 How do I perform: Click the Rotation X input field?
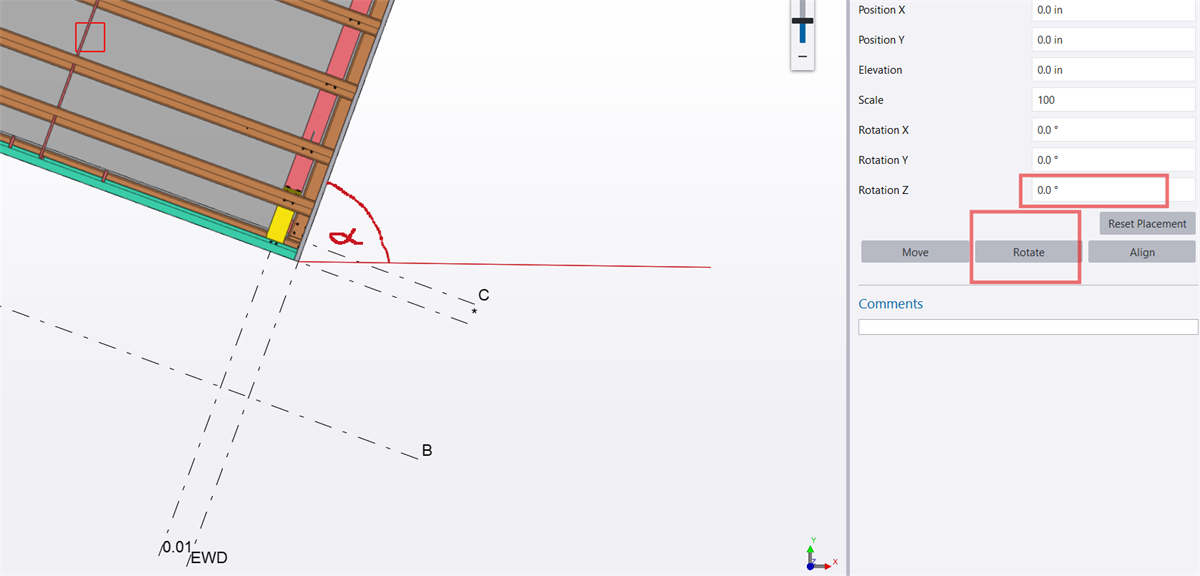tap(1112, 129)
